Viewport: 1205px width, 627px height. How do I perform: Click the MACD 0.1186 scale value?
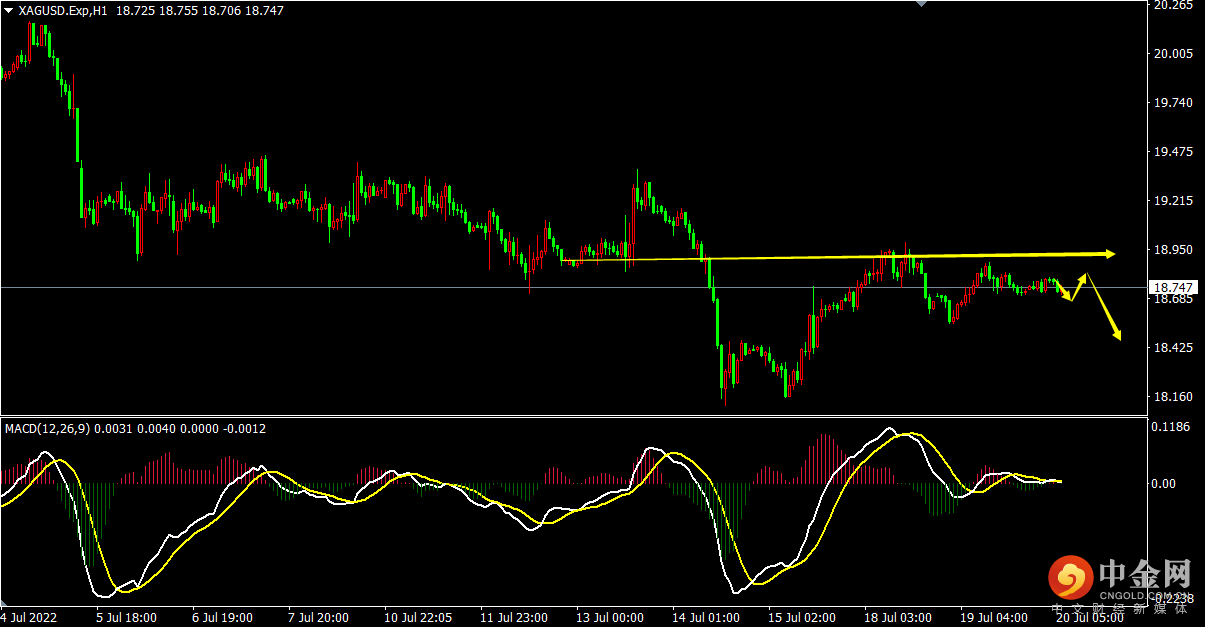pyautogui.click(x=1173, y=427)
